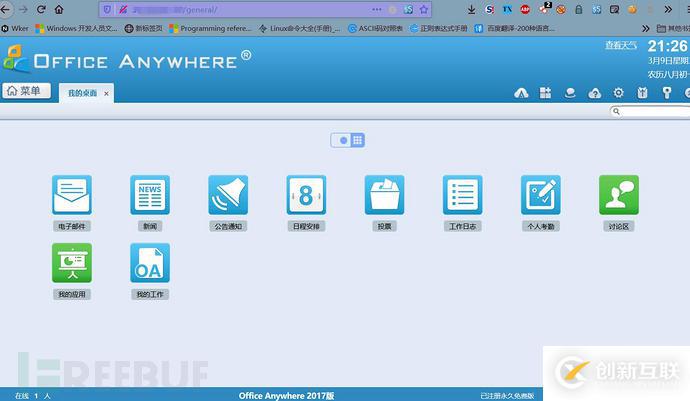The height and width of the screenshot is (401, 690).
Task: Open the 个人考勤 attendance icon
Action: (540, 195)
